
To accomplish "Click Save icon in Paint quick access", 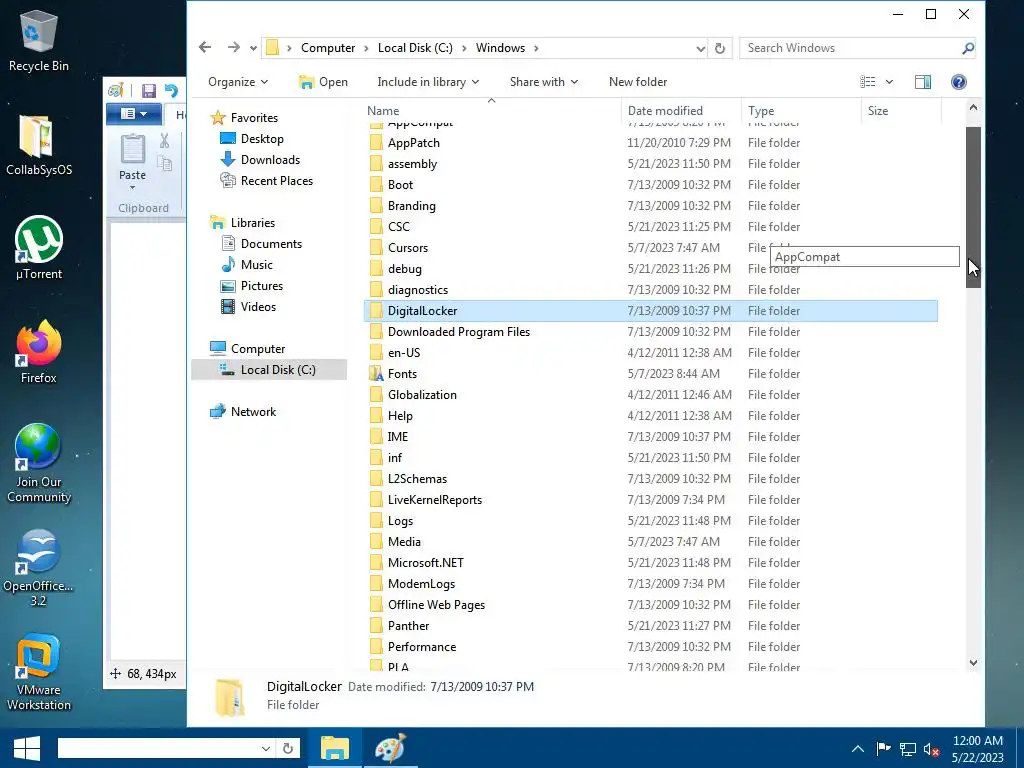I will point(149,91).
